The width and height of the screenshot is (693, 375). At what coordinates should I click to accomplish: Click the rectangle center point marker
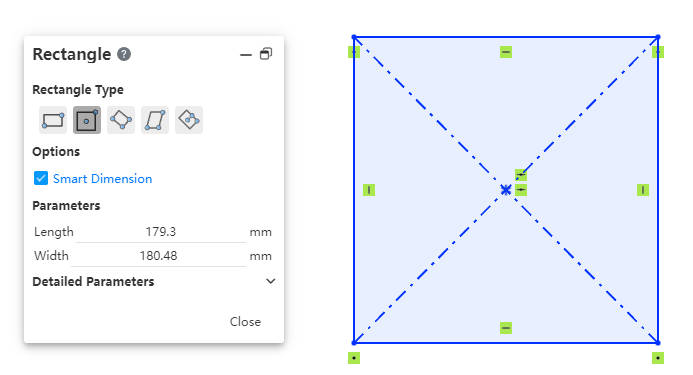point(506,190)
